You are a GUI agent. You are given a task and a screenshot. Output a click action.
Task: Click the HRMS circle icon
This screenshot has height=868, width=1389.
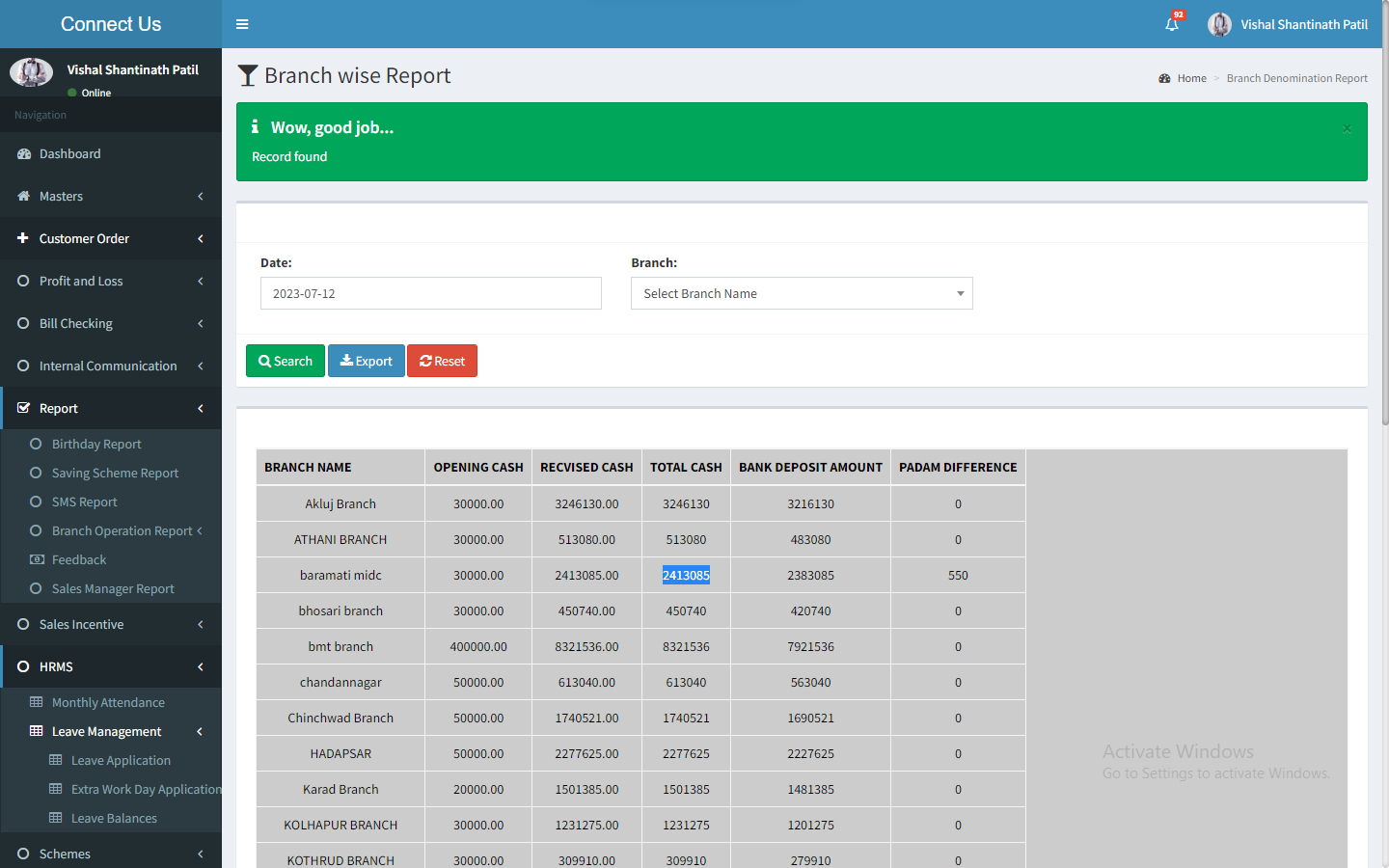pyautogui.click(x=23, y=666)
